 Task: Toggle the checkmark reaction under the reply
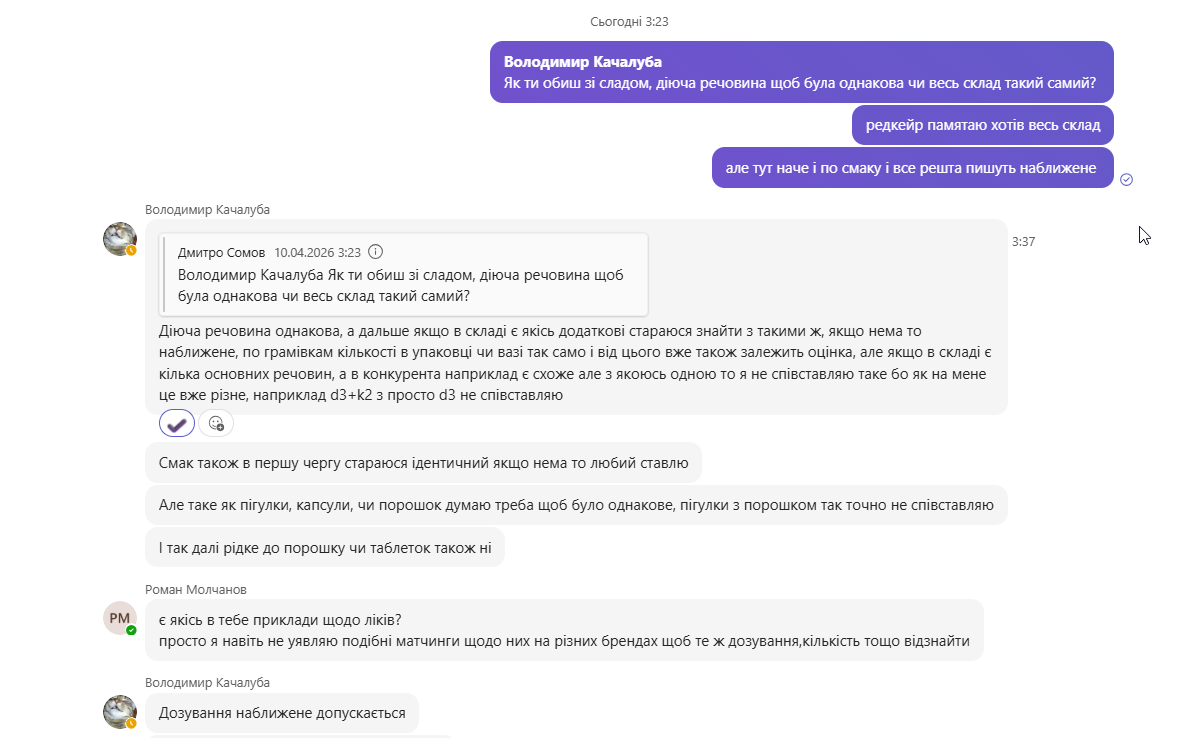(x=177, y=424)
